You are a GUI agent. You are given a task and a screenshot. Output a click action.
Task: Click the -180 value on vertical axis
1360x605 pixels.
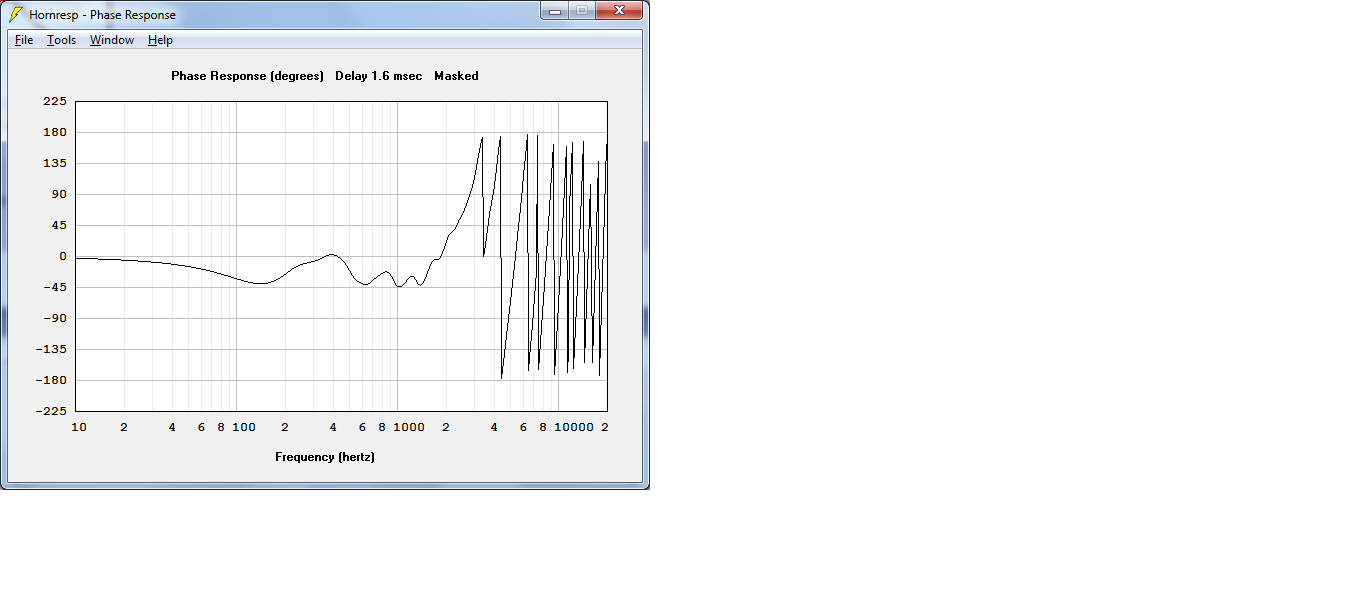tap(51, 380)
